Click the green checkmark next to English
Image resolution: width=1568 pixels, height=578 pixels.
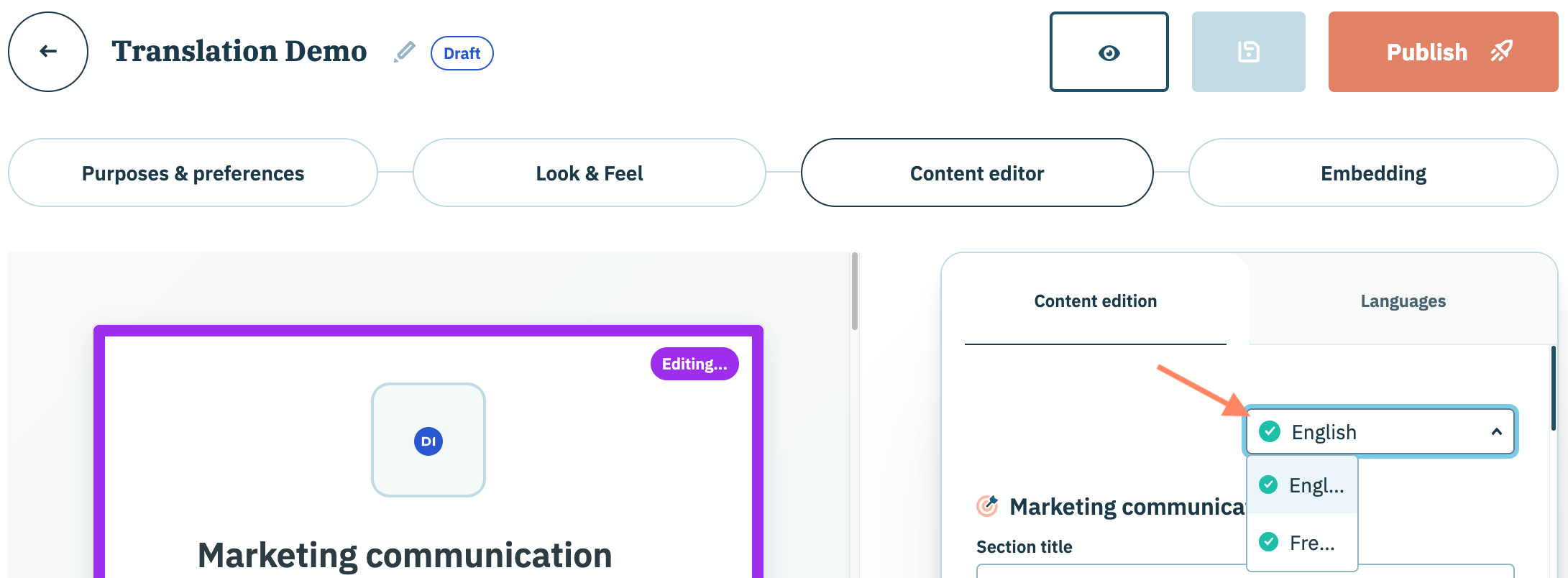pyautogui.click(x=1270, y=431)
